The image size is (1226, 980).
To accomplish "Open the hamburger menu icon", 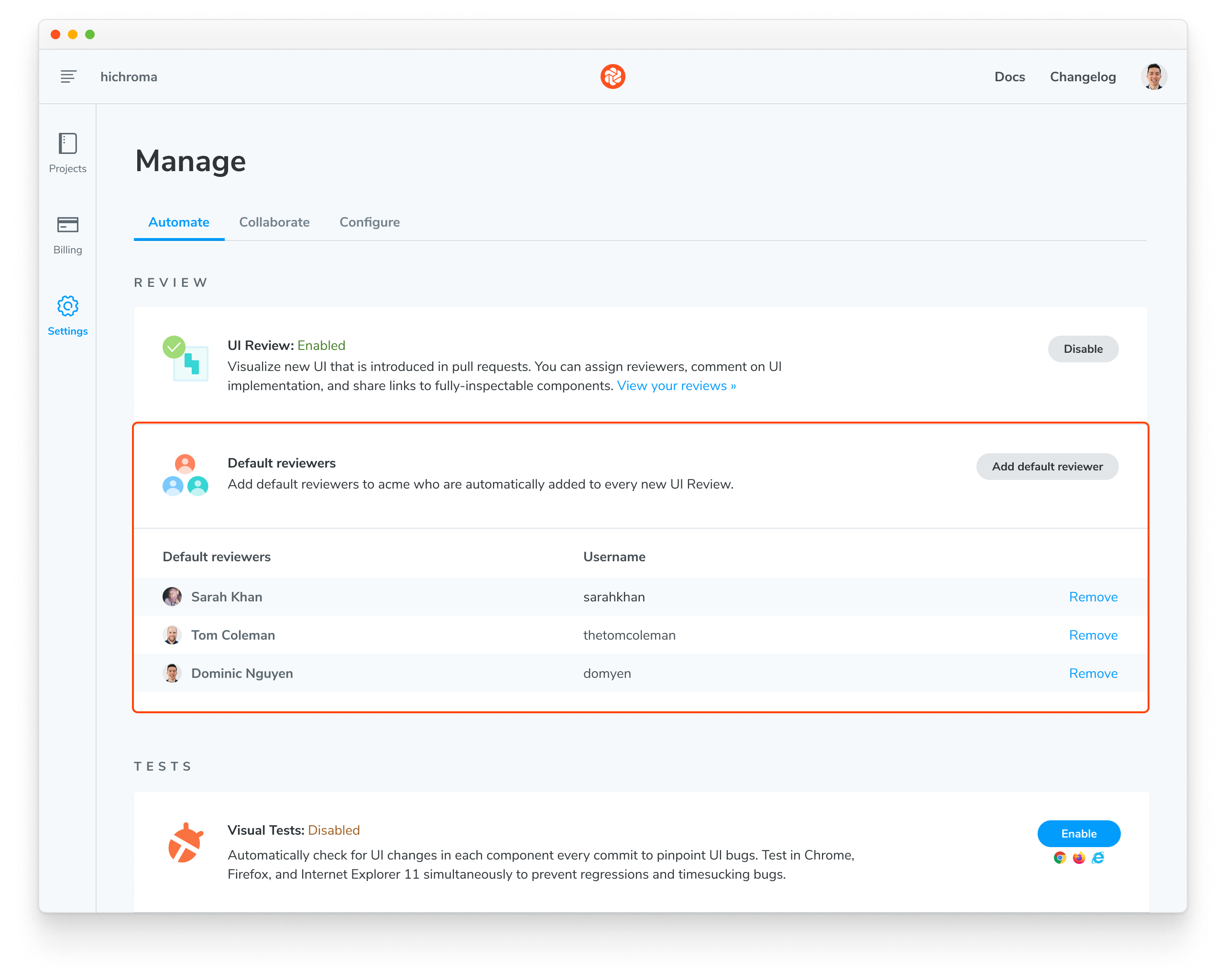I will (x=68, y=77).
